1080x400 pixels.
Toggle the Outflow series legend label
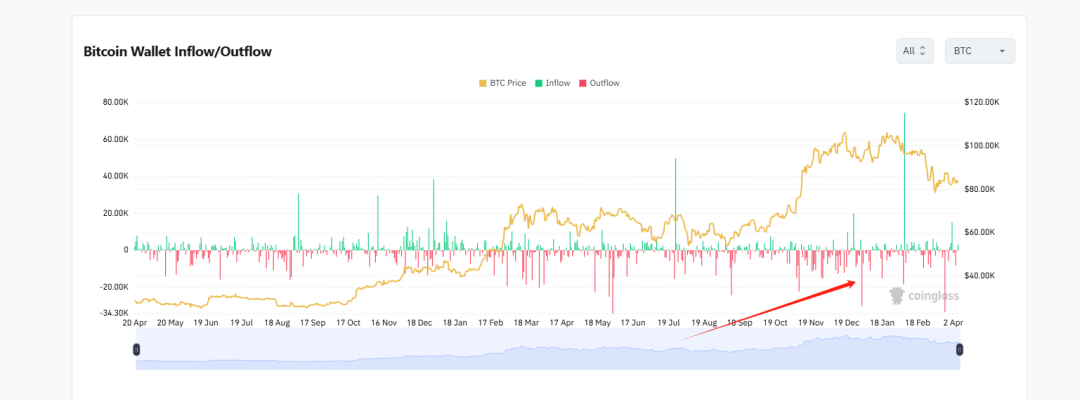[604, 83]
